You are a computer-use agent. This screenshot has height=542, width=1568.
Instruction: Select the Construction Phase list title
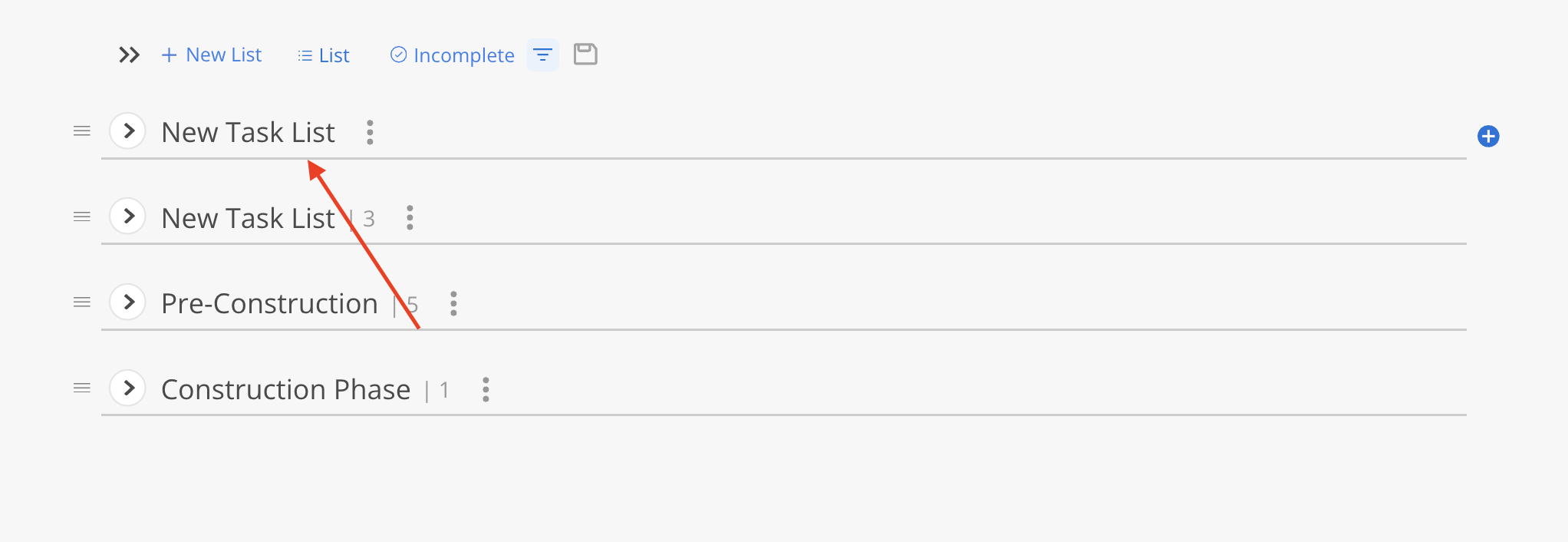(x=285, y=390)
